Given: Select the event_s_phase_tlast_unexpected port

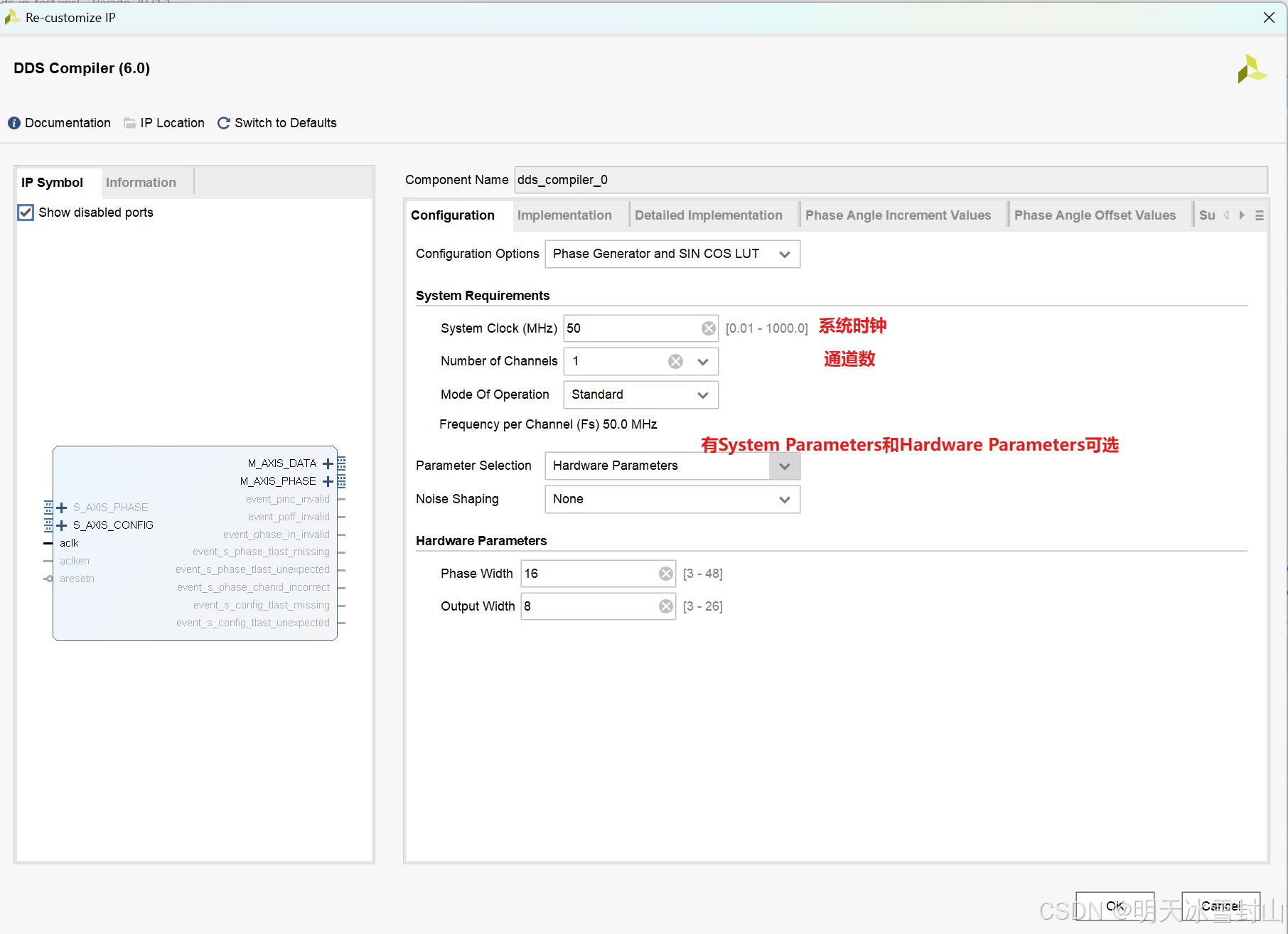Looking at the screenshot, I should pos(252,569).
